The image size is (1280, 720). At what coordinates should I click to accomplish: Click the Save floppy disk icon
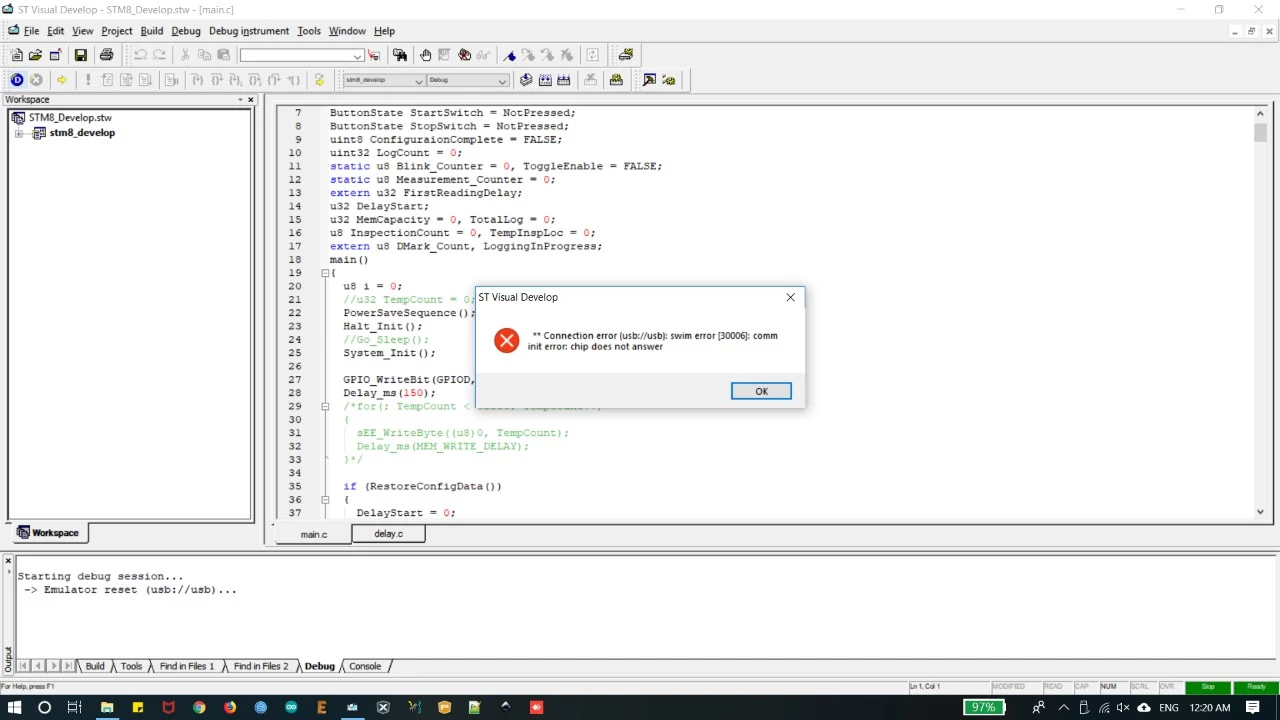80,55
